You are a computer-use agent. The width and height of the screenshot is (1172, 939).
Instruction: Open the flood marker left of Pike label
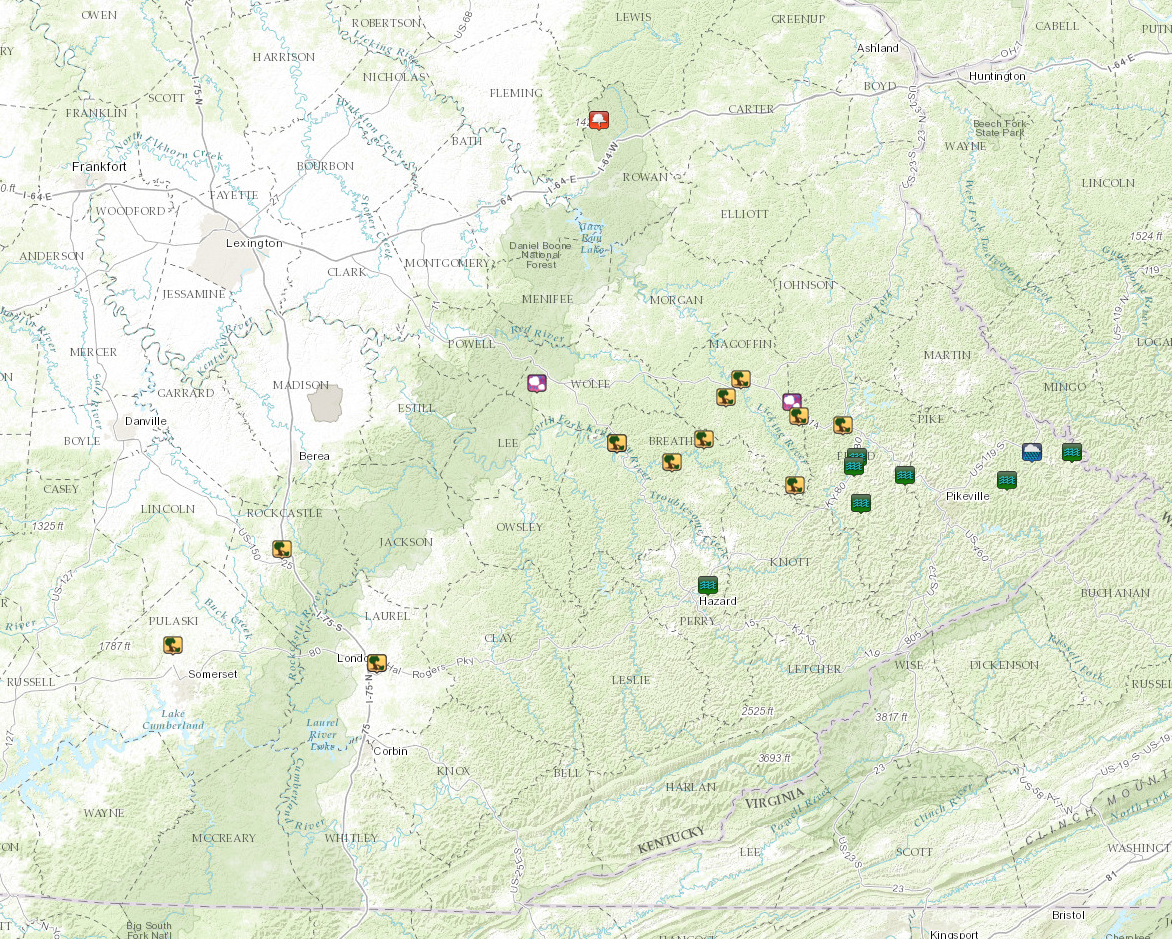904,475
